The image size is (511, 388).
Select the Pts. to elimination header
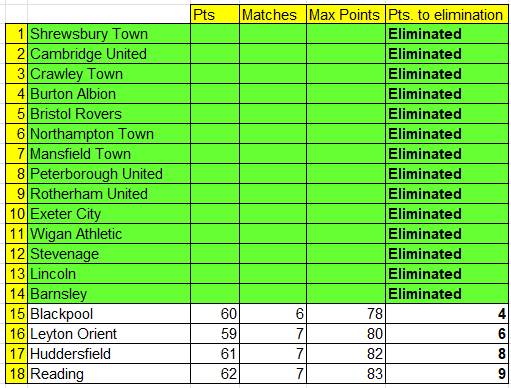447,14
